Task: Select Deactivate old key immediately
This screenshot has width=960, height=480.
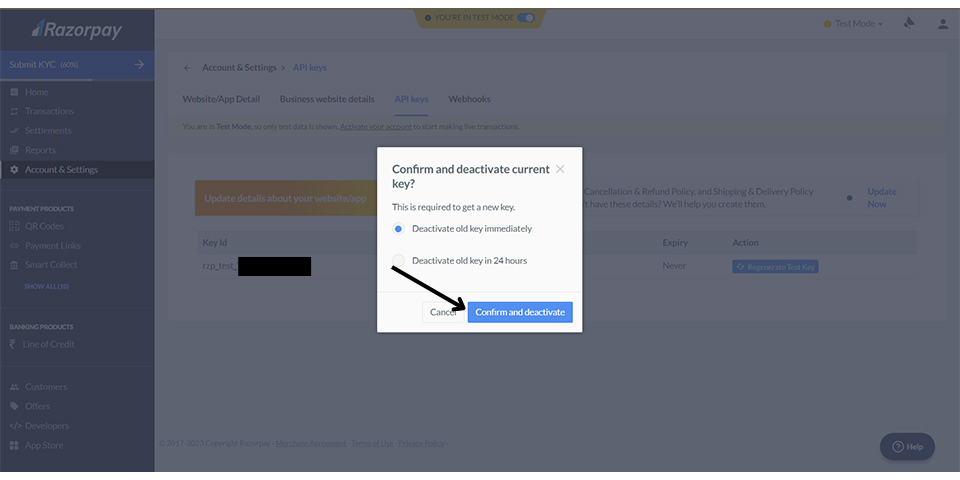Action: pos(399,229)
